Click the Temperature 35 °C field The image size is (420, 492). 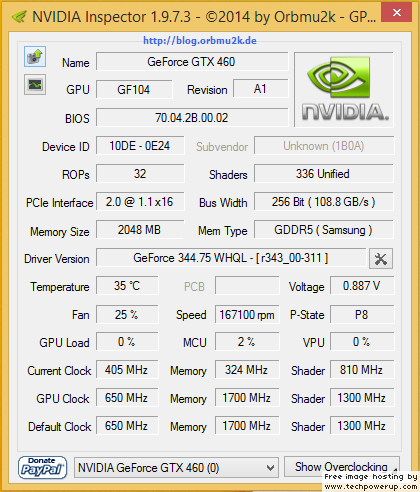point(127,286)
